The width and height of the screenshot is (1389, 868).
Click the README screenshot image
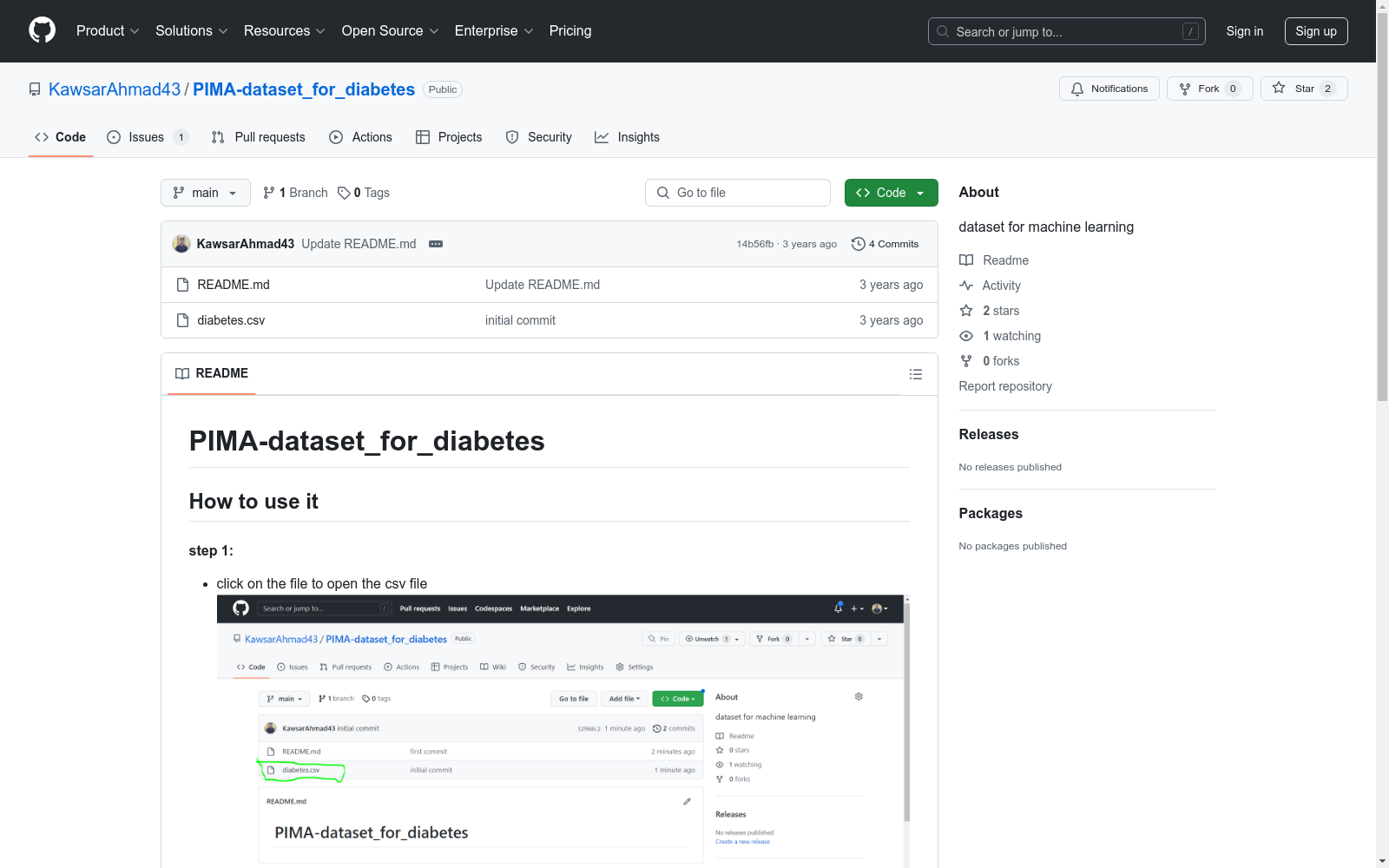click(563, 731)
